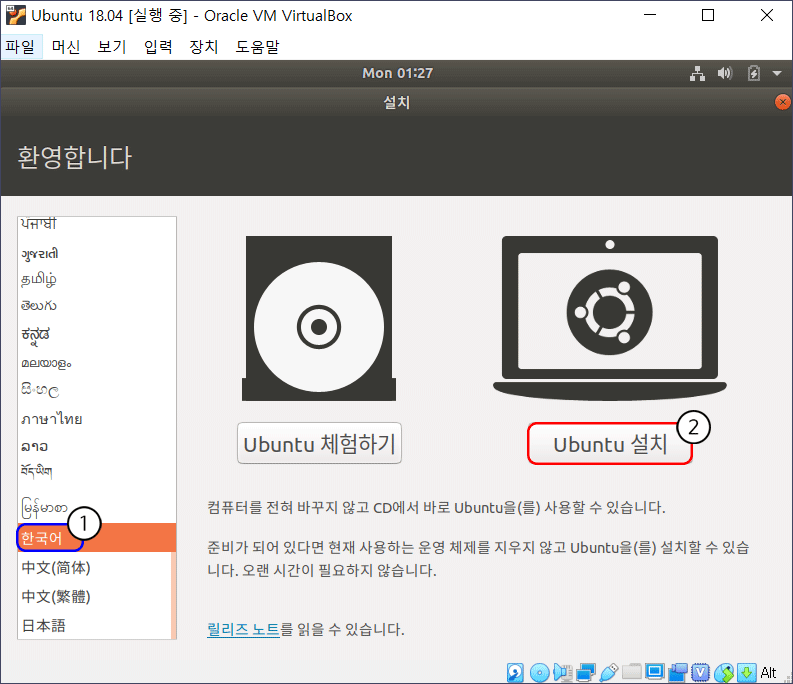Image resolution: width=793 pixels, height=684 pixels.
Task: Click the Alt host key indicator
Action: [x=768, y=672]
